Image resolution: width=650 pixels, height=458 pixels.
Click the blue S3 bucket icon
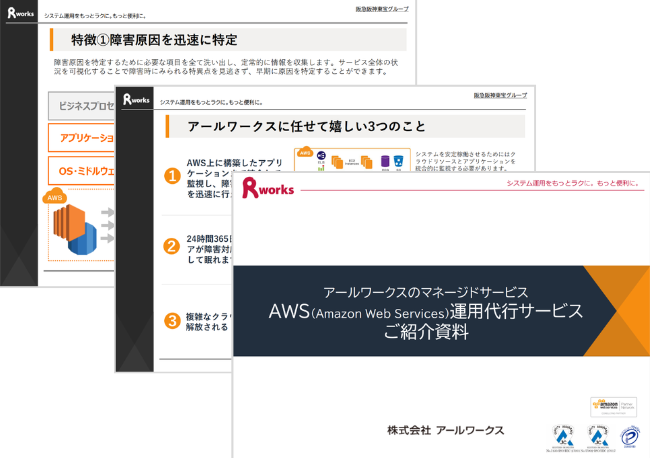coord(398,161)
